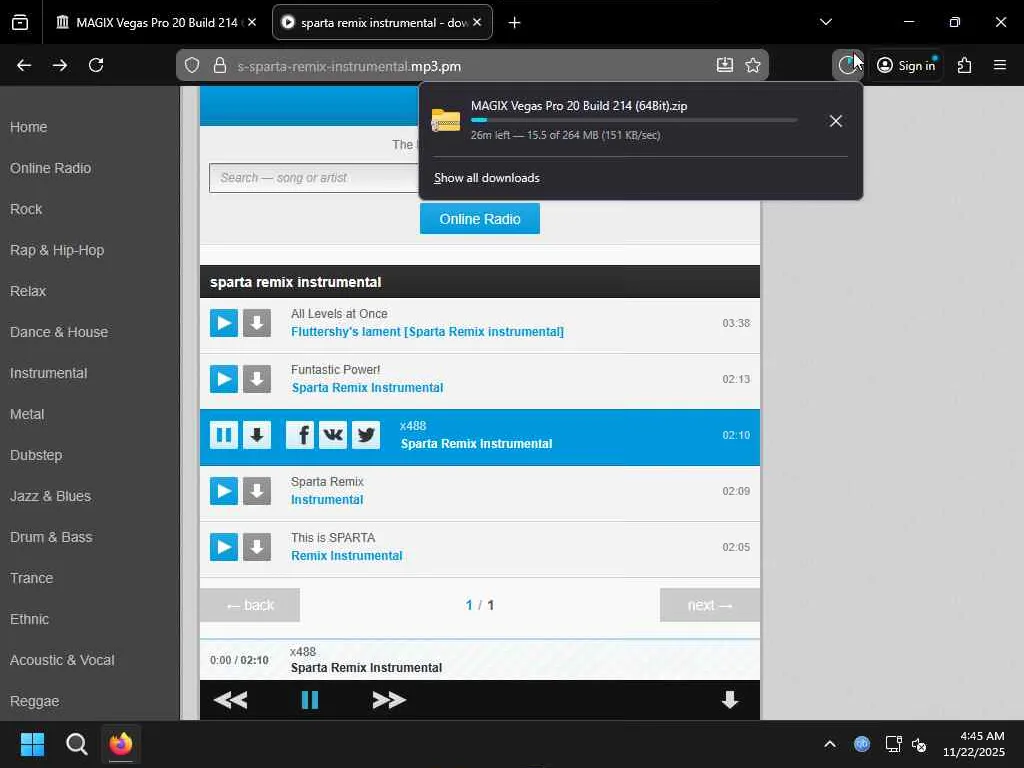Screen dimensions: 1024x768
Task: Download Fluttershy's lament track
Action: (257, 323)
